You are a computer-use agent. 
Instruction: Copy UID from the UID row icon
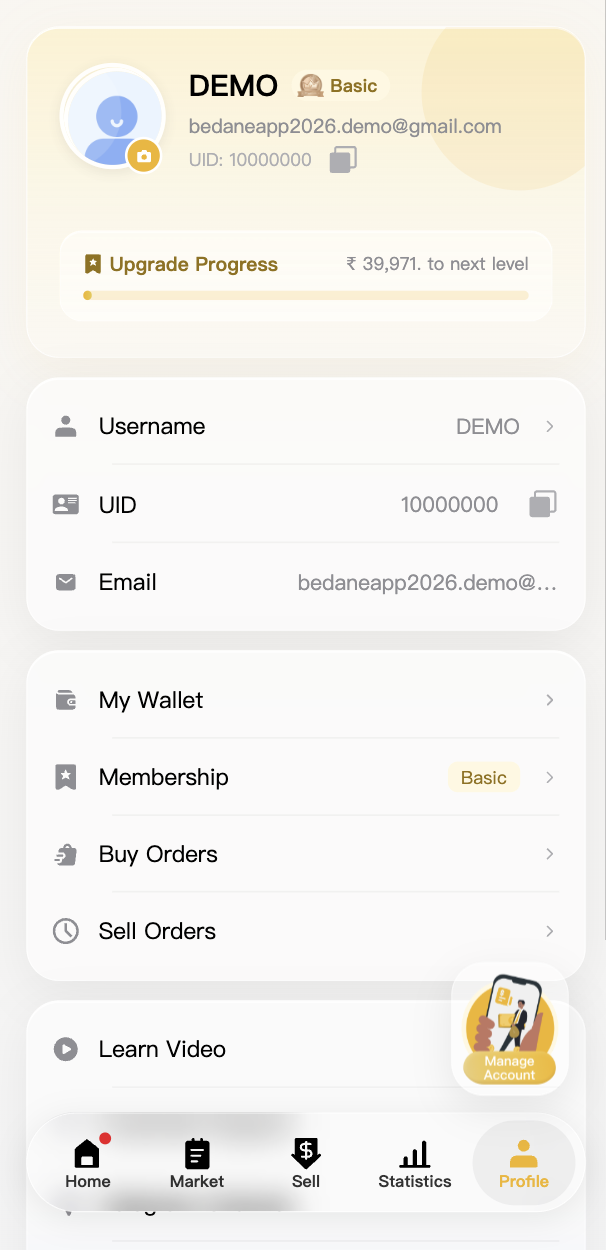click(x=543, y=504)
